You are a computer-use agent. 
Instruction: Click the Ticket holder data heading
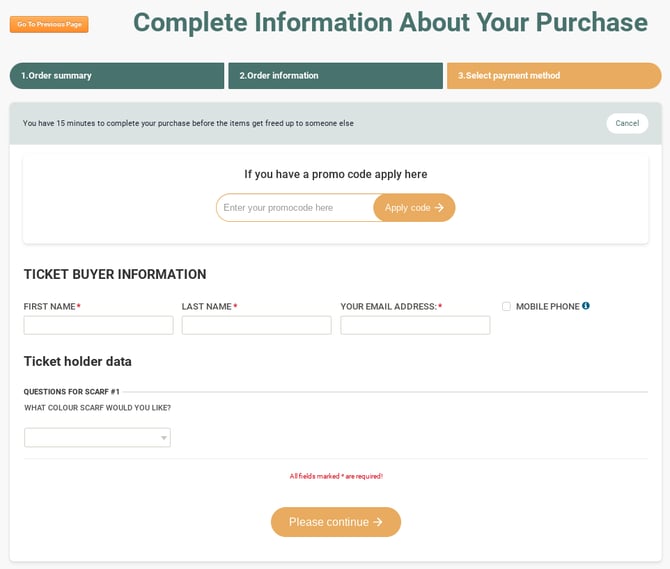(x=78, y=361)
